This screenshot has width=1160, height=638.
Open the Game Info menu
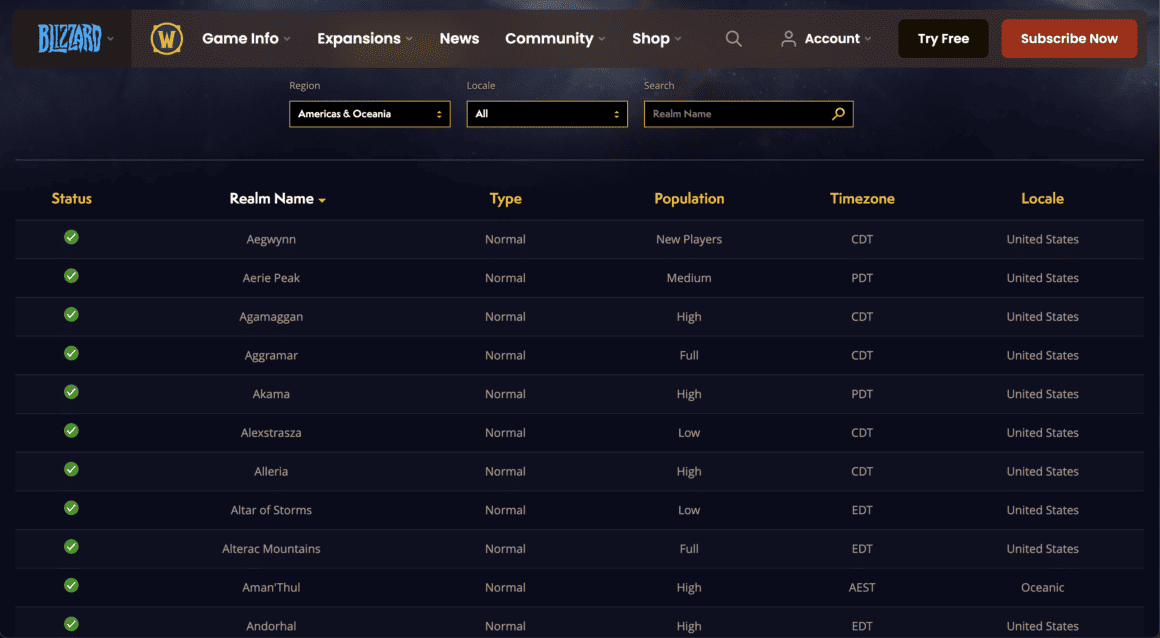pos(241,38)
